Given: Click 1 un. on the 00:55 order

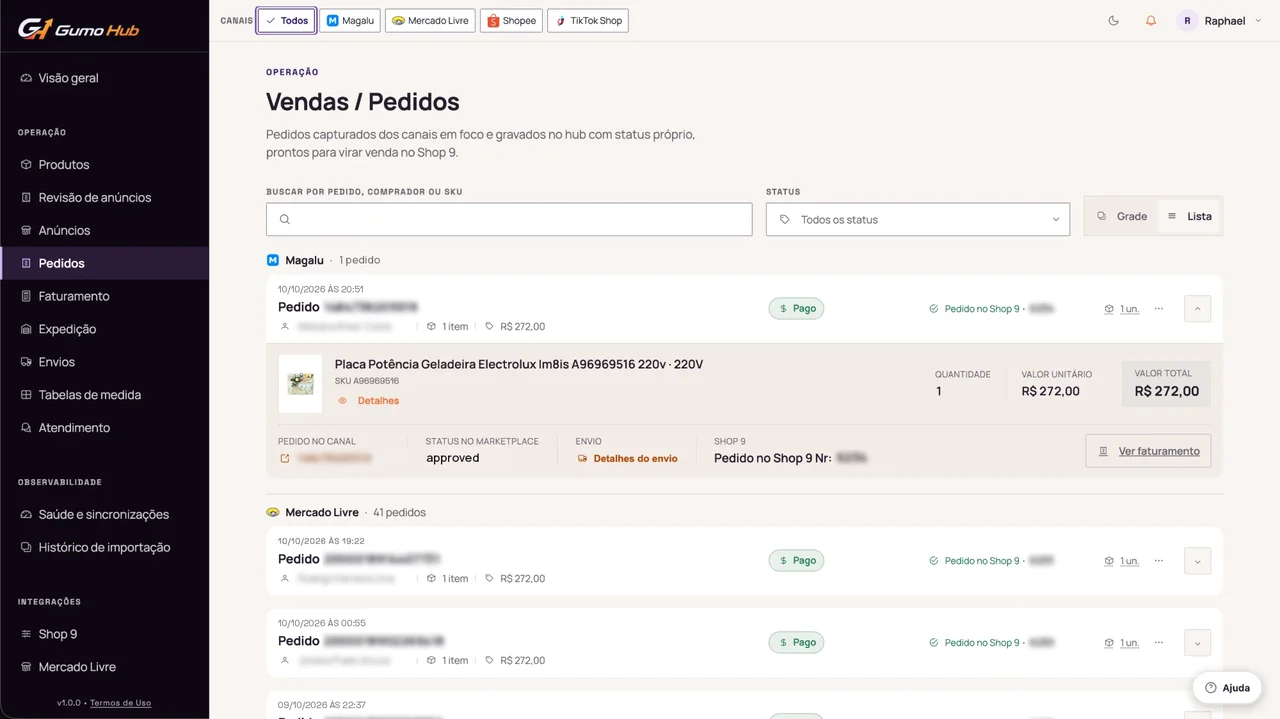Looking at the screenshot, I should pyautogui.click(x=1122, y=643).
